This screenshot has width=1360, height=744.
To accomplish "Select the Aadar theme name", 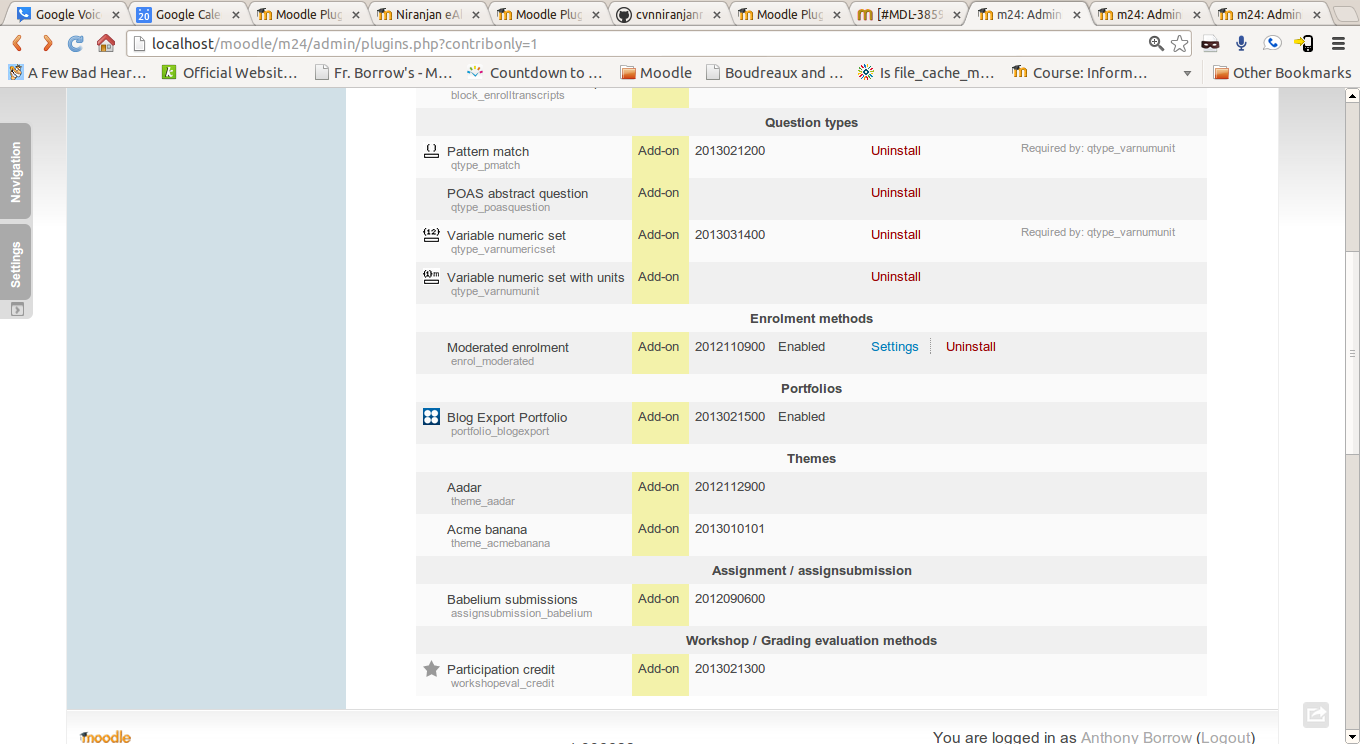I will point(464,488).
